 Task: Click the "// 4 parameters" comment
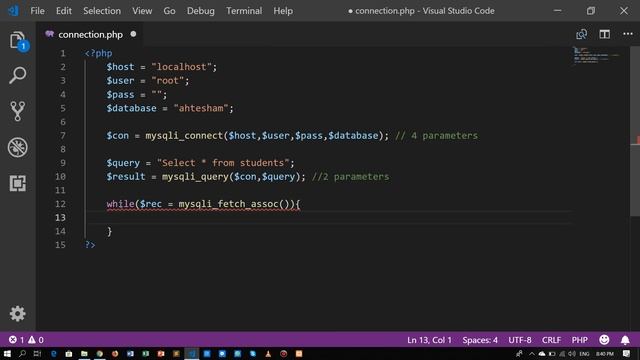coord(436,136)
